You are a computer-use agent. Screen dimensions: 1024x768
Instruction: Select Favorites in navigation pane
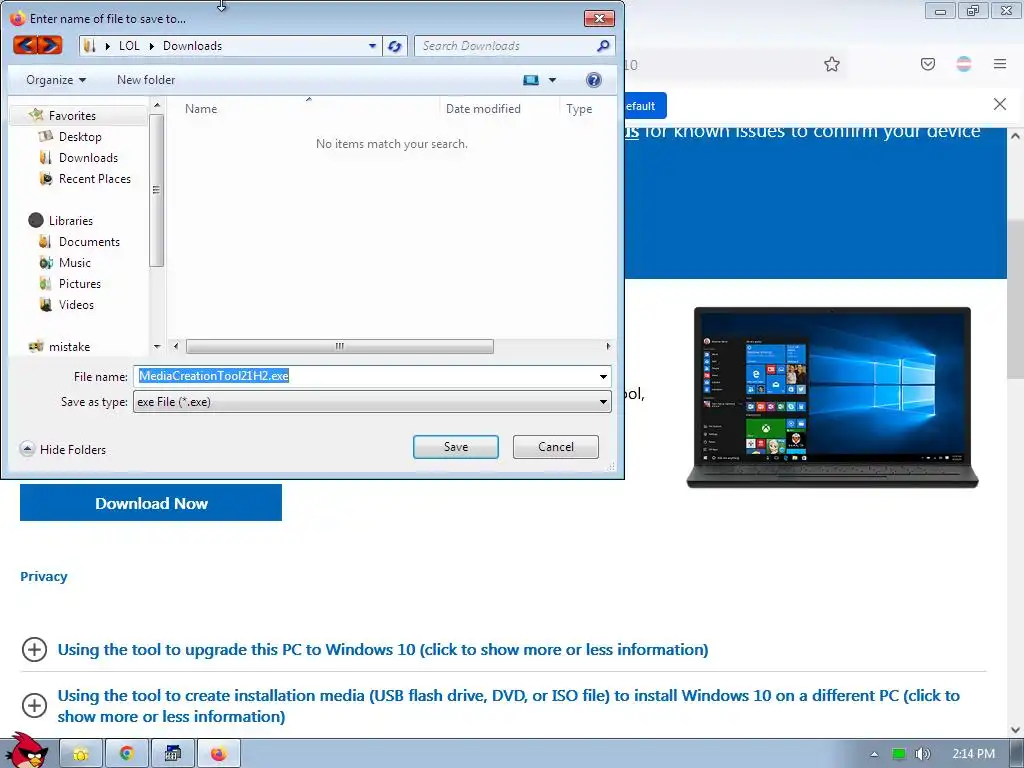point(72,116)
